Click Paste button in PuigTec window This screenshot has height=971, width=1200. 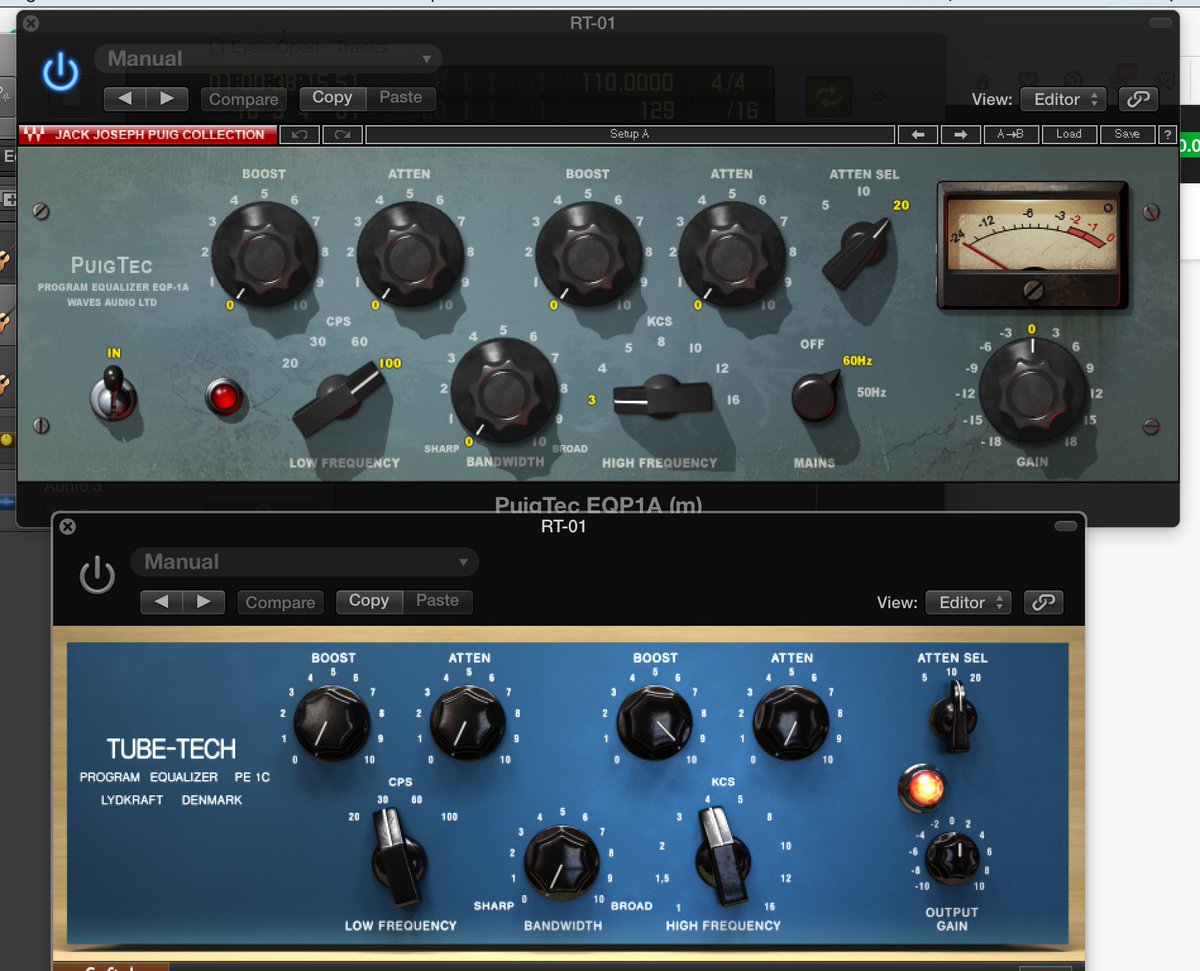click(x=401, y=97)
